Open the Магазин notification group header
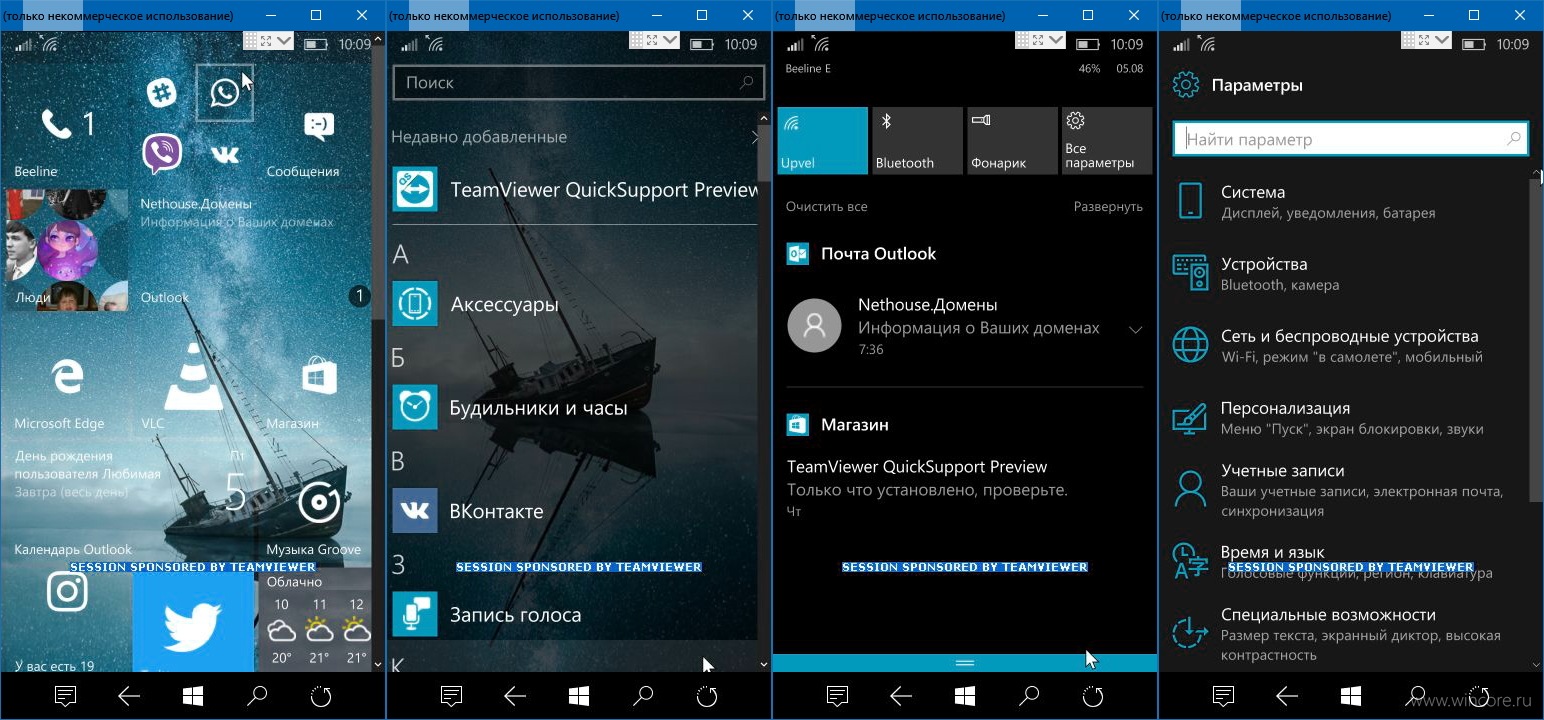 (x=838, y=424)
